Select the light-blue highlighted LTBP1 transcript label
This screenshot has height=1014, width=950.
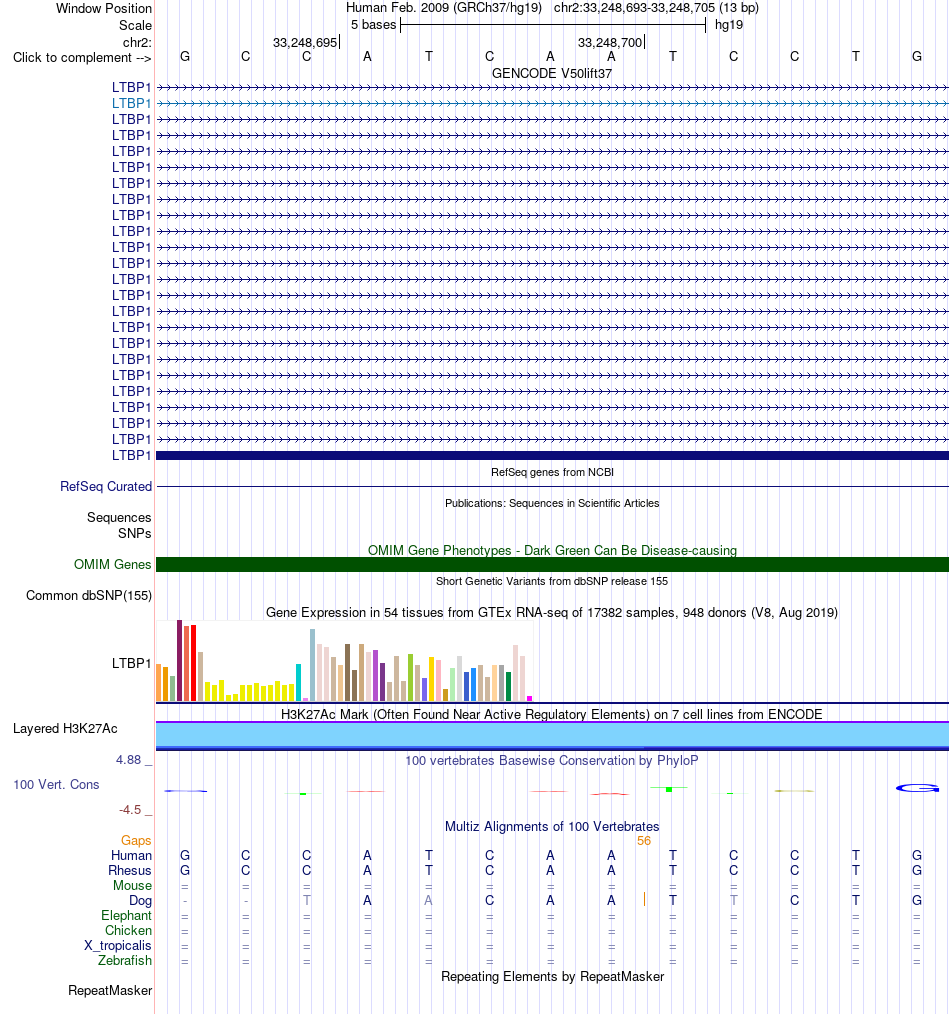tap(131, 103)
